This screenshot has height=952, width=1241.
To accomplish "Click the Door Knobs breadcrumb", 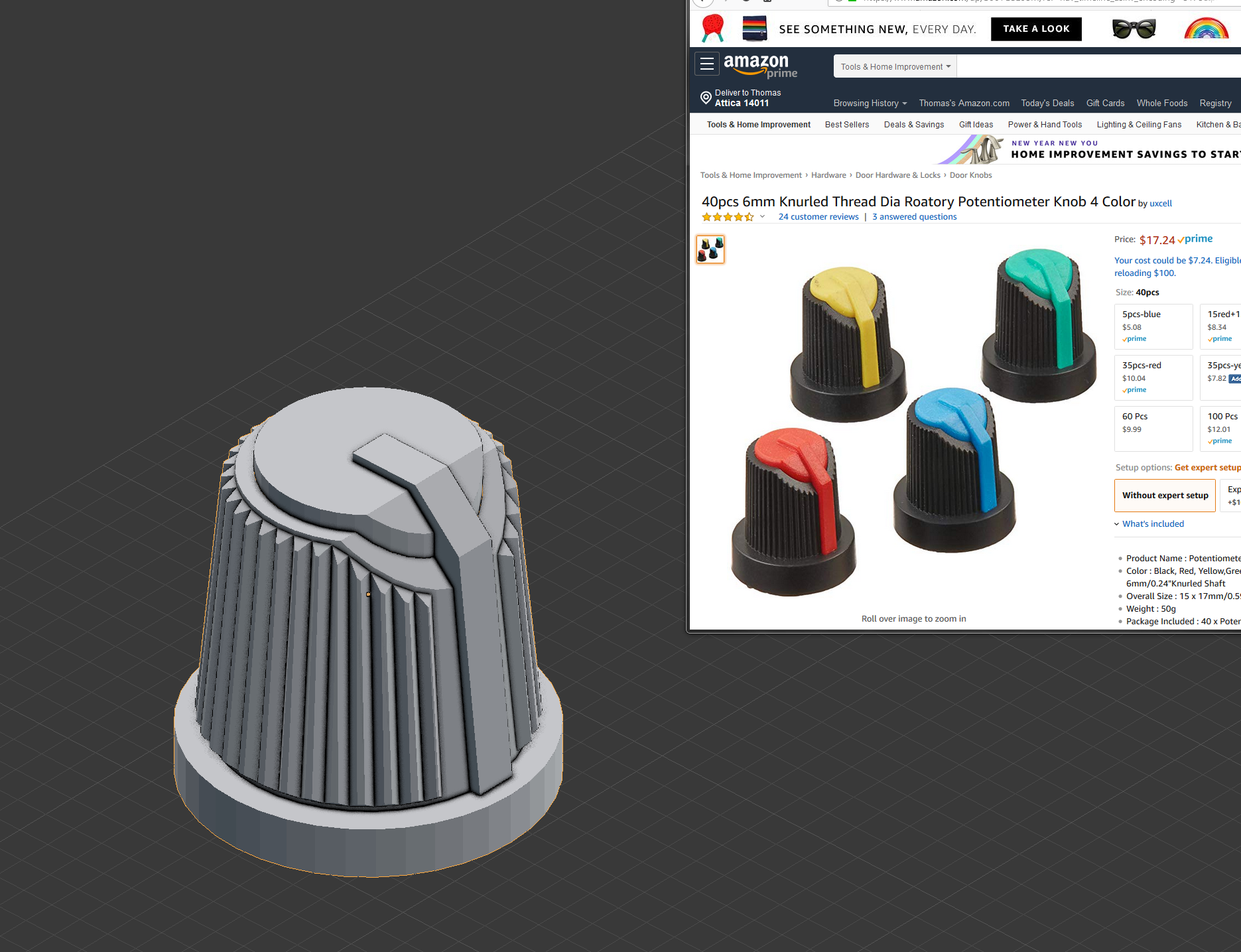I will (x=970, y=175).
